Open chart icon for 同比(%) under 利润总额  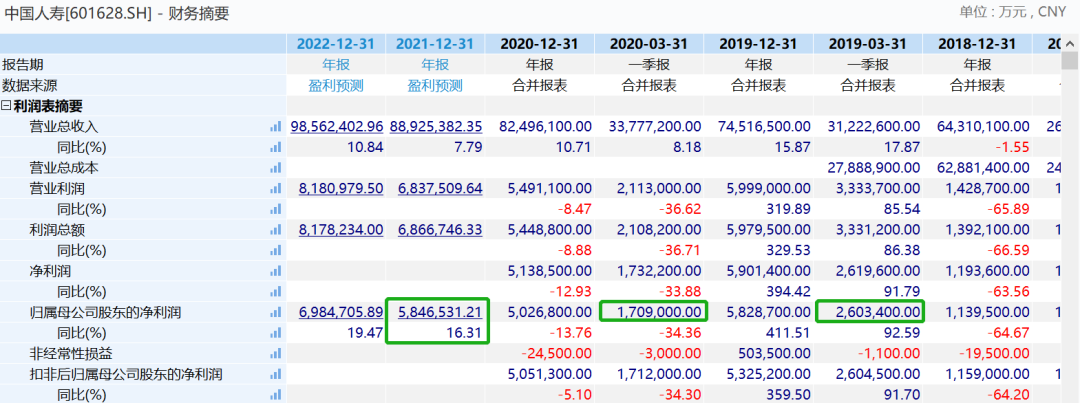pyautogui.click(x=276, y=251)
